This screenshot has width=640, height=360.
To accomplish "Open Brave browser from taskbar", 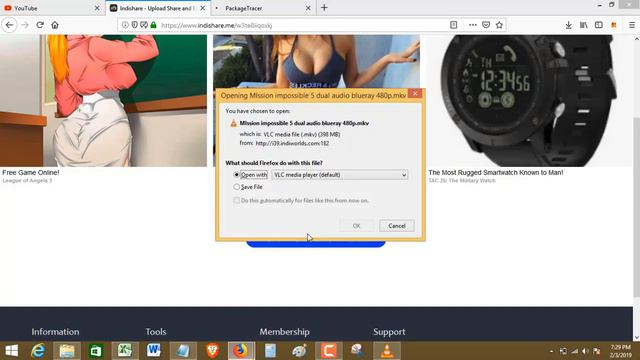I will point(212,351).
